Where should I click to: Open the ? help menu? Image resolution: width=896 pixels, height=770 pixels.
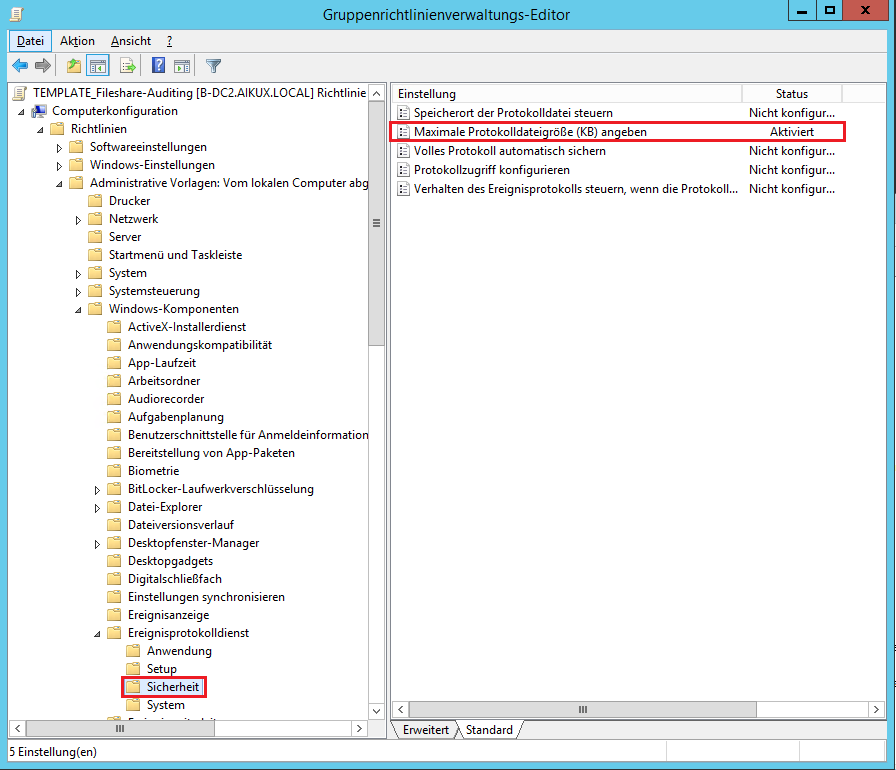tap(169, 41)
